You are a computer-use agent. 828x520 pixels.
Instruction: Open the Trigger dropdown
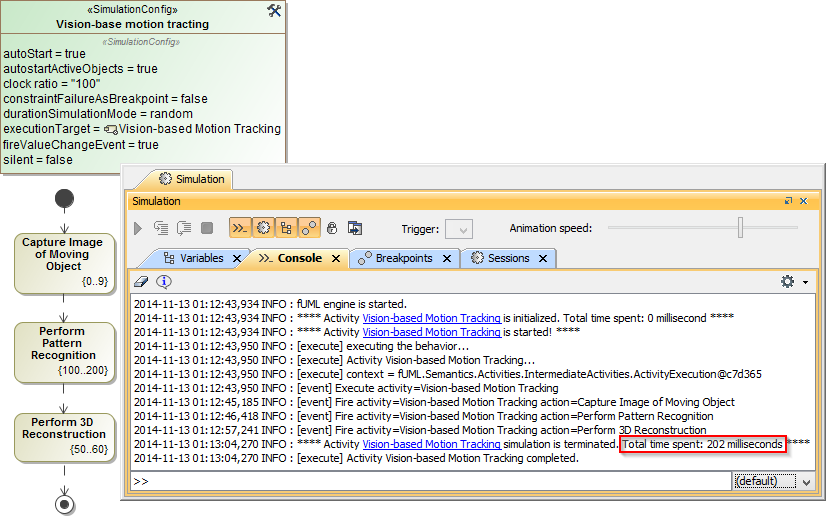(459, 229)
